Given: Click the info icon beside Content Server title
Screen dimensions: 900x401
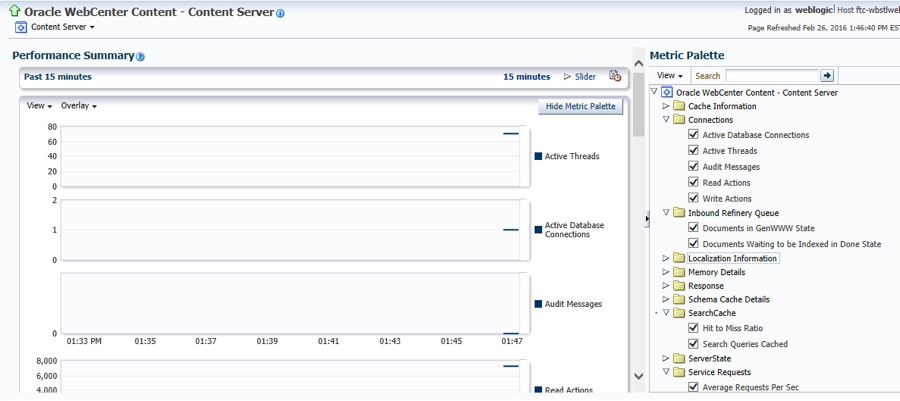Looking at the screenshot, I should [280, 13].
